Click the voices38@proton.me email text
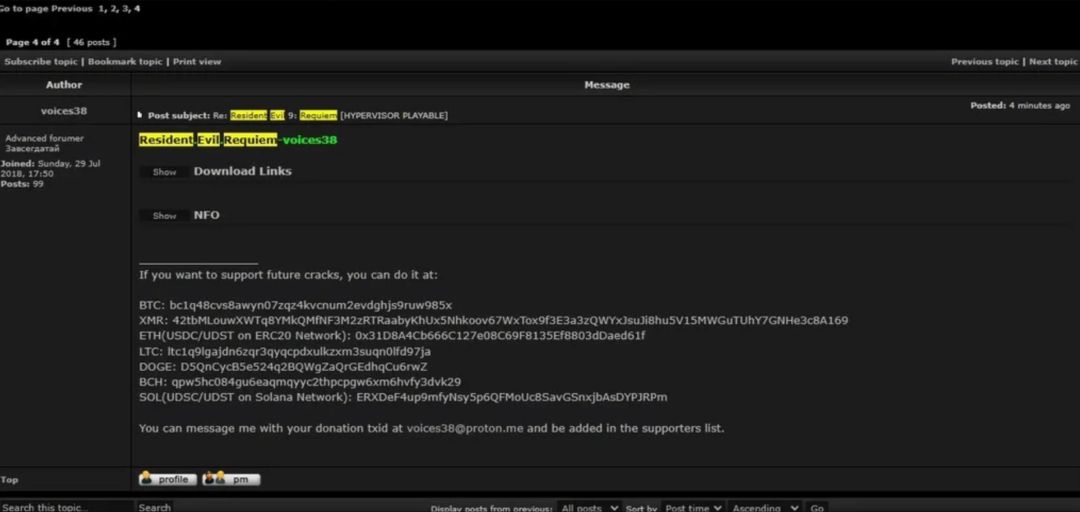 [x=465, y=428]
